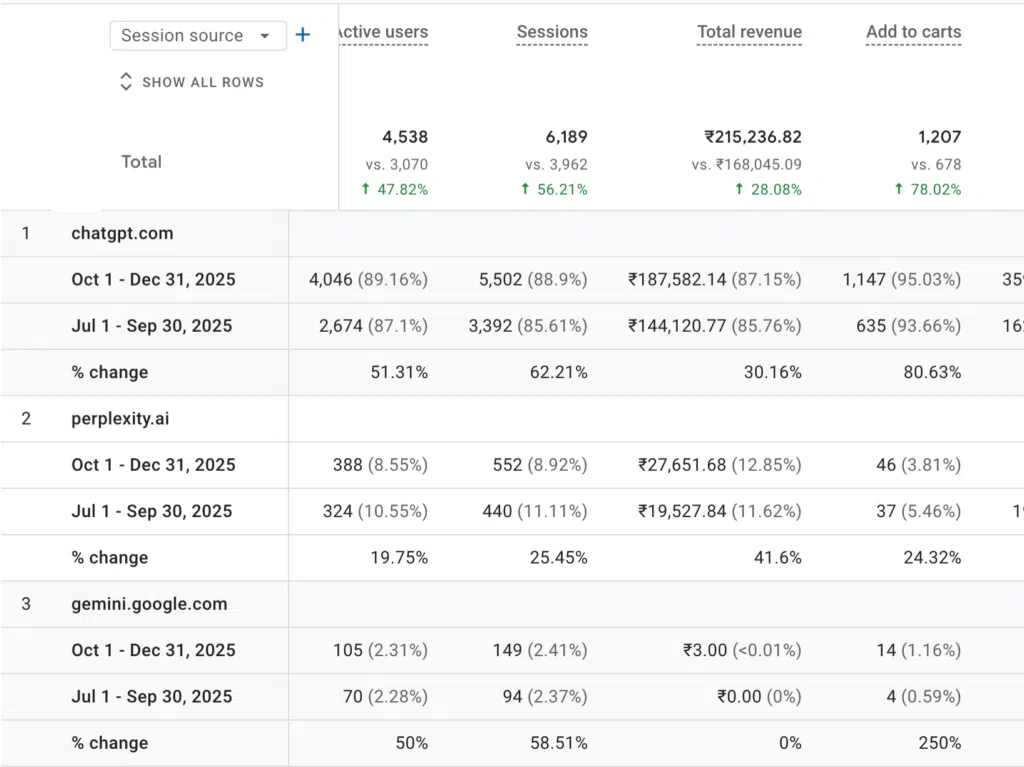Click perplexity.ai add to carts 46 (3.81%)
This screenshot has height=767, width=1024.
coord(918,465)
